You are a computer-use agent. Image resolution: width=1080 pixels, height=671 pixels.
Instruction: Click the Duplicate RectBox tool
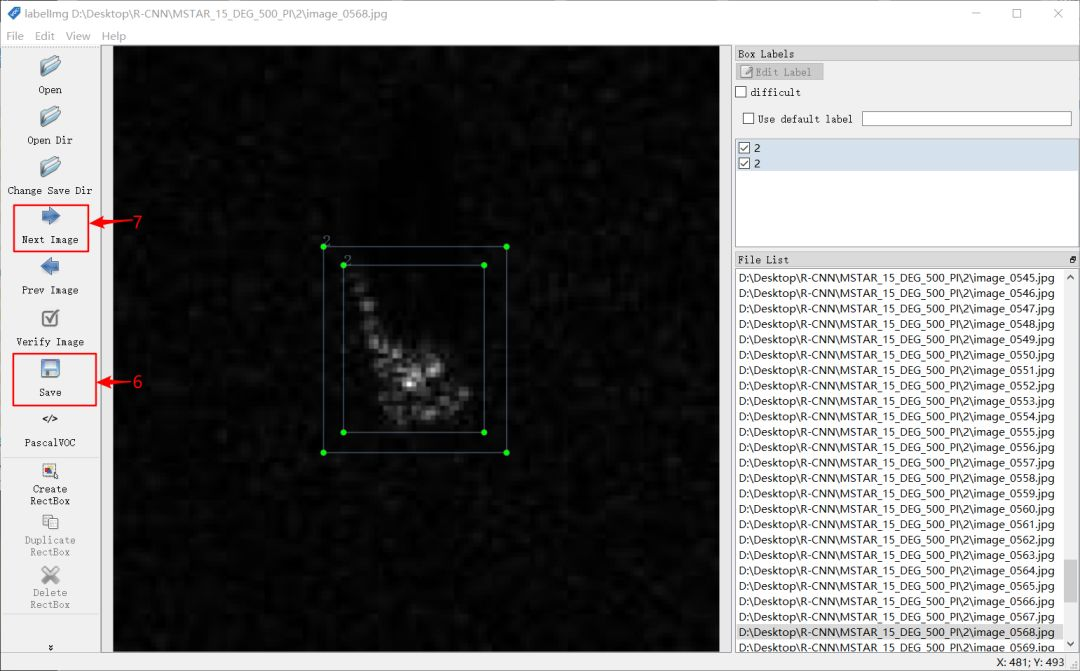(x=50, y=522)
